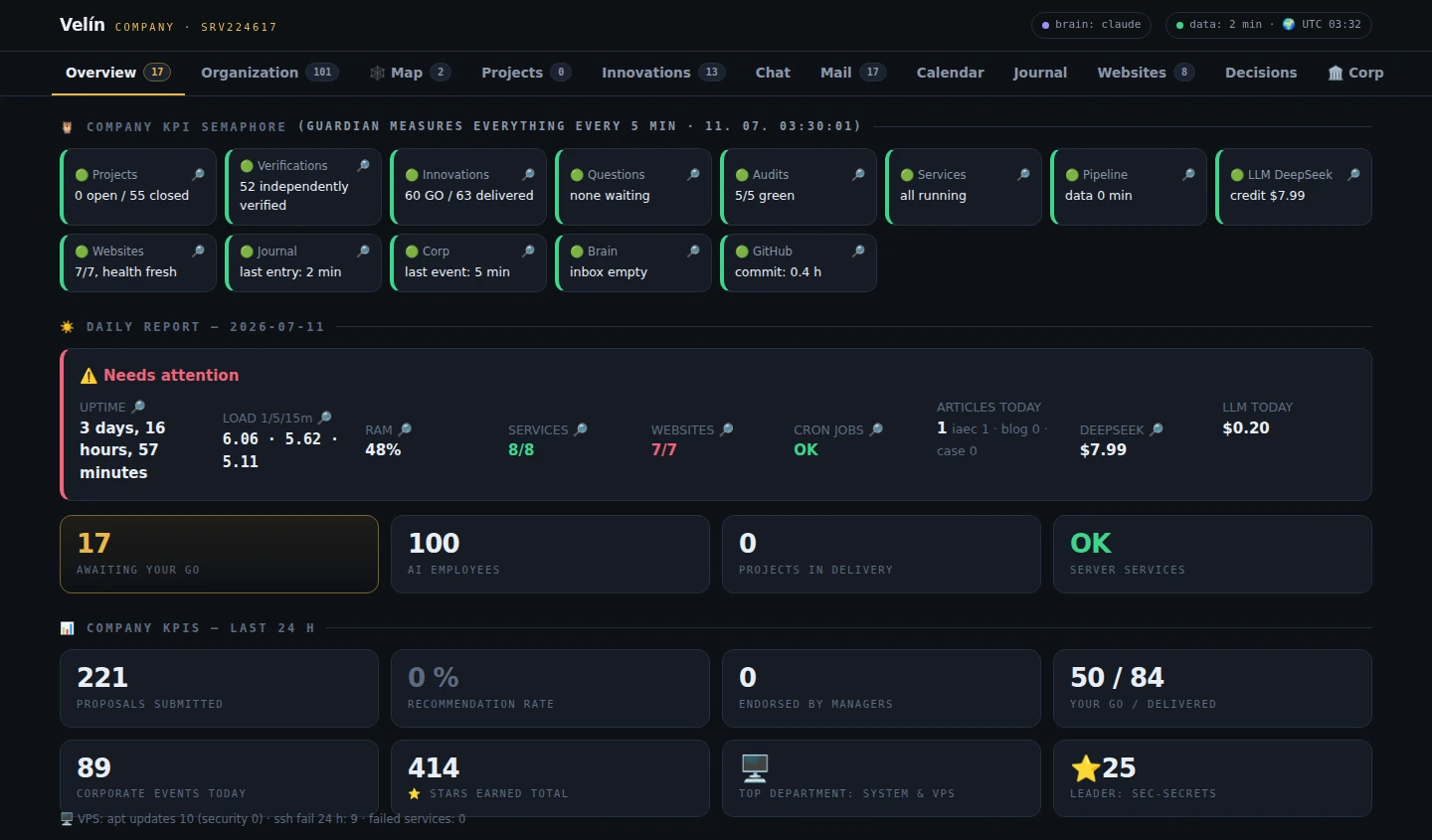
Task: Click the Needs attention warning icon
Action: point(89,375)
